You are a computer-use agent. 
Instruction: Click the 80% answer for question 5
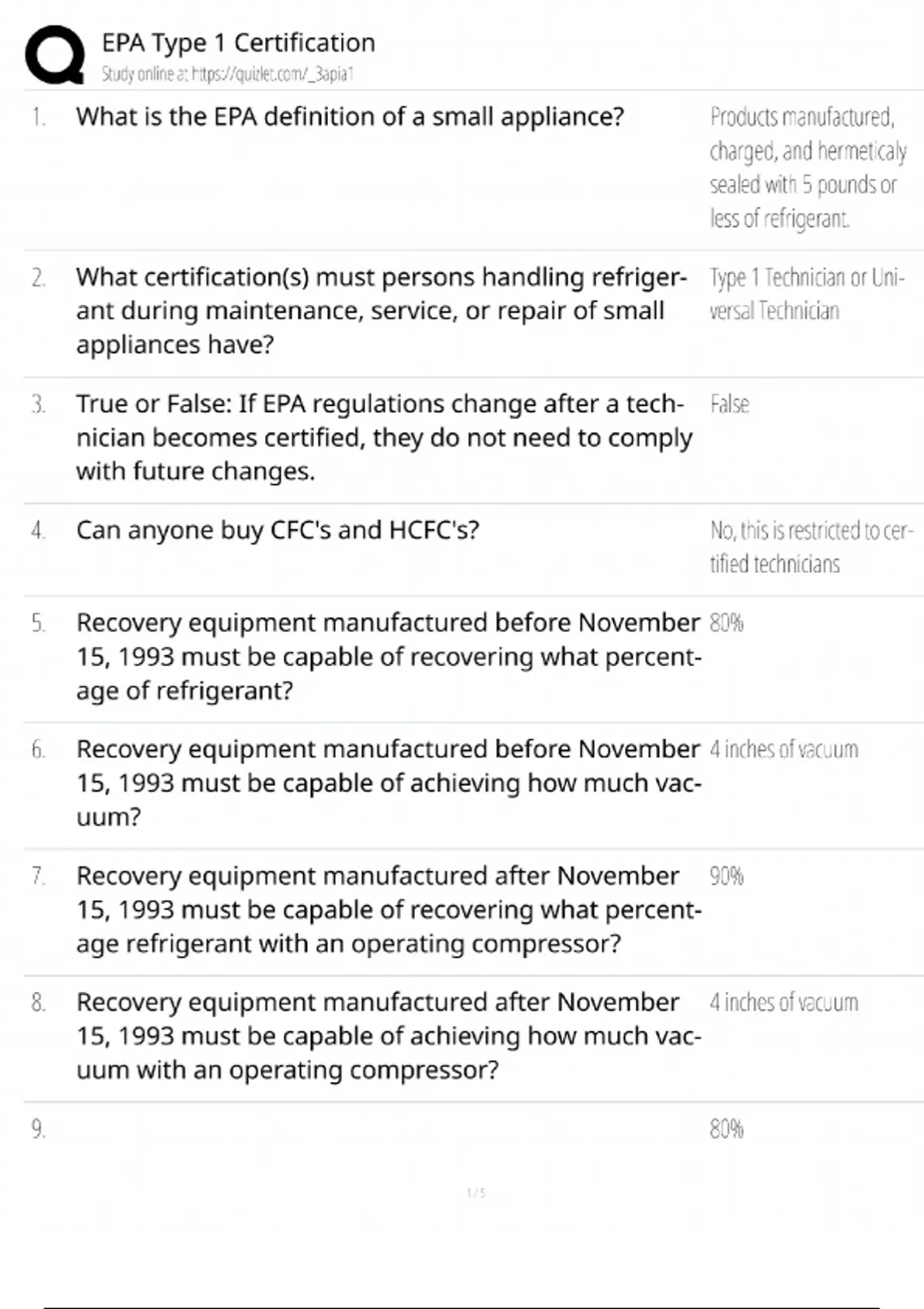726,622
